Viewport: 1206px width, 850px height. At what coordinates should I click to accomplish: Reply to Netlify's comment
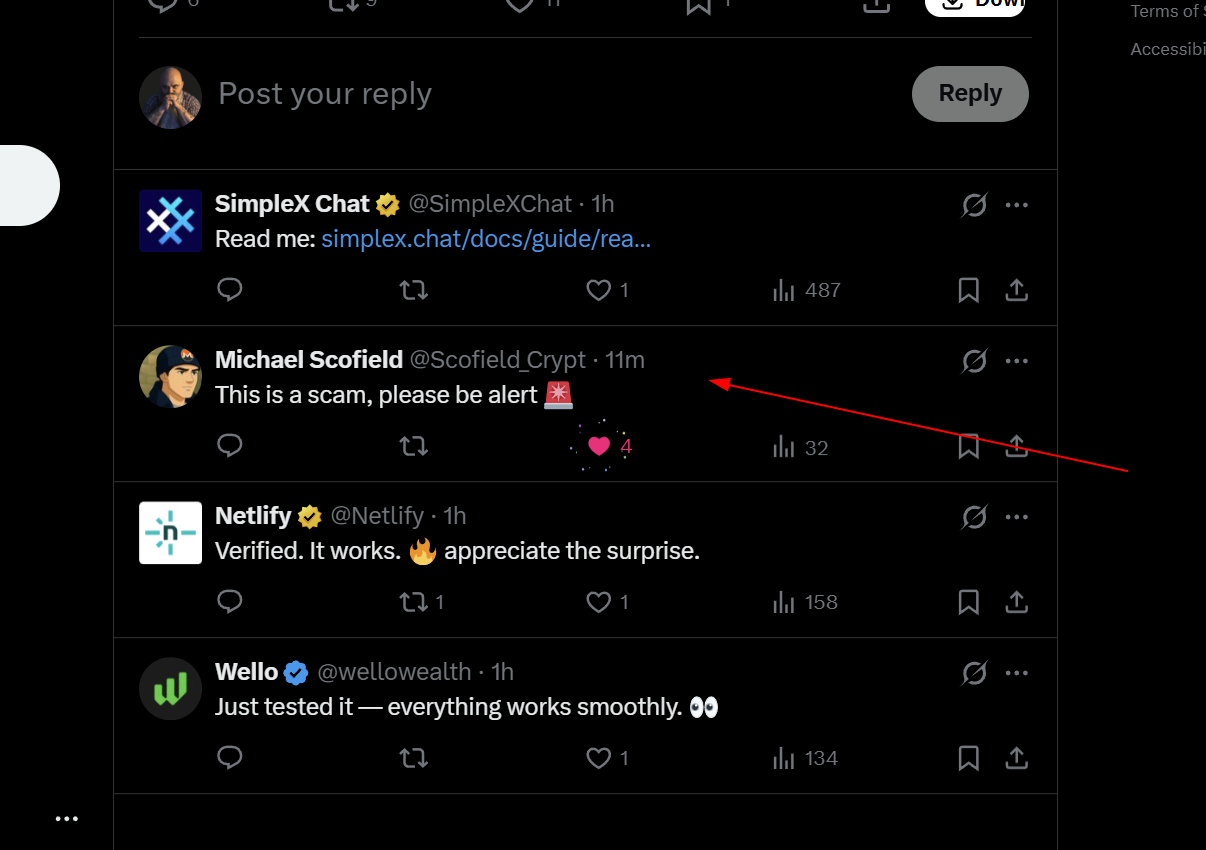coord(230,602)
